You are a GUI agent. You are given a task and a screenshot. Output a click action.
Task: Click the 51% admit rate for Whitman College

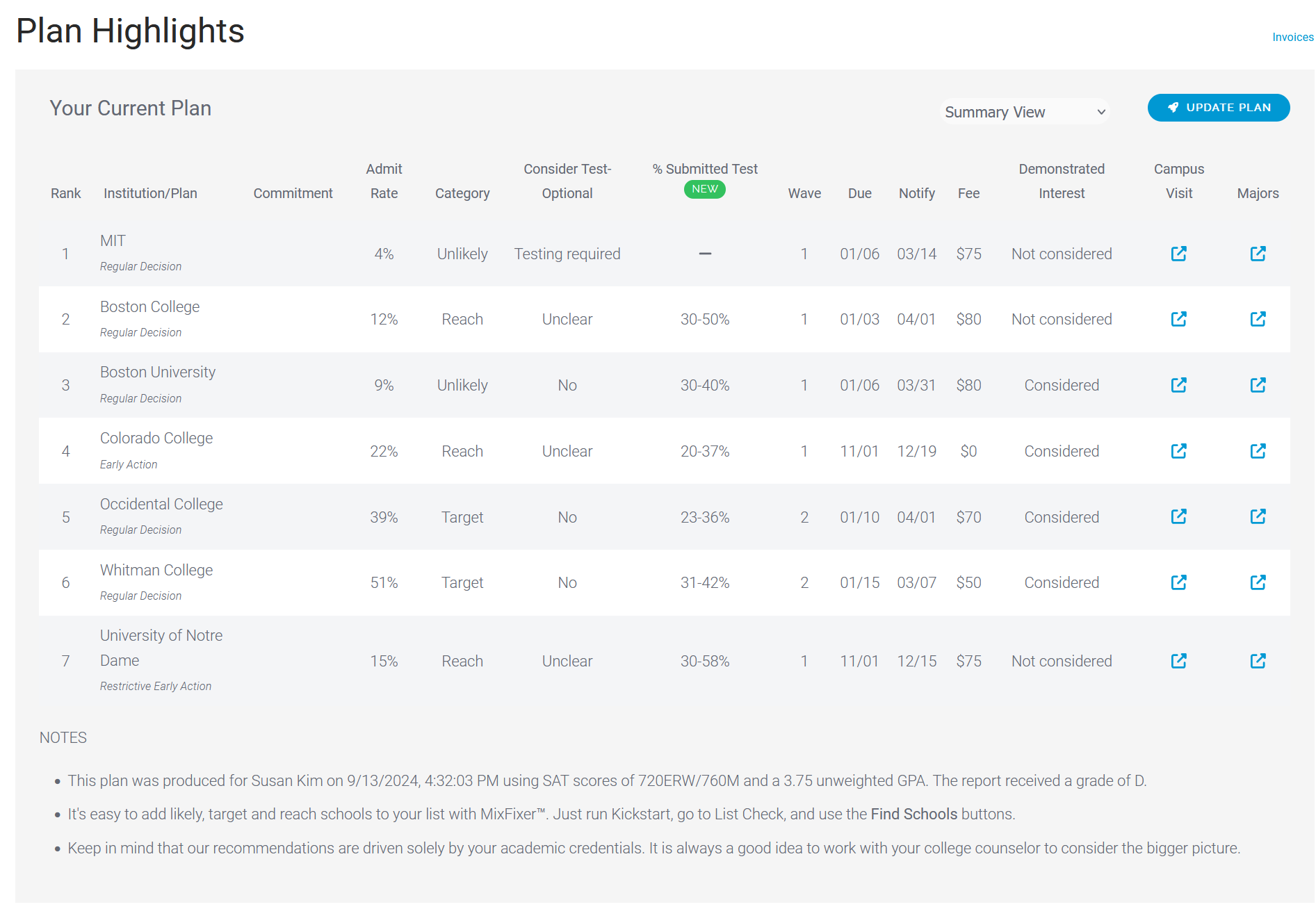point(384,583)
